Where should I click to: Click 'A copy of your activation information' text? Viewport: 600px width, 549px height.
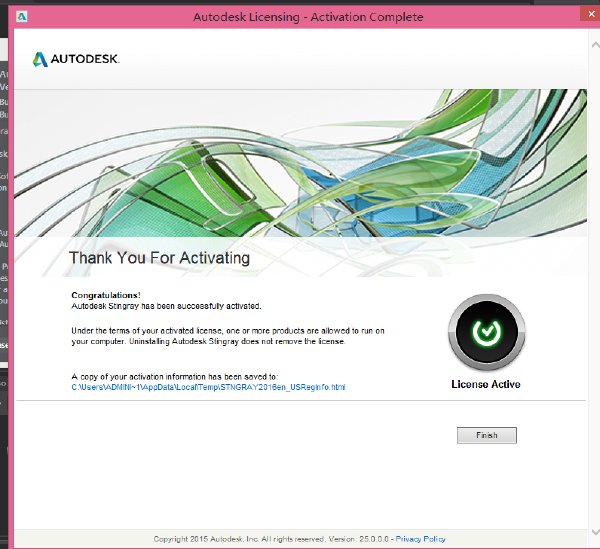(175, 376)
